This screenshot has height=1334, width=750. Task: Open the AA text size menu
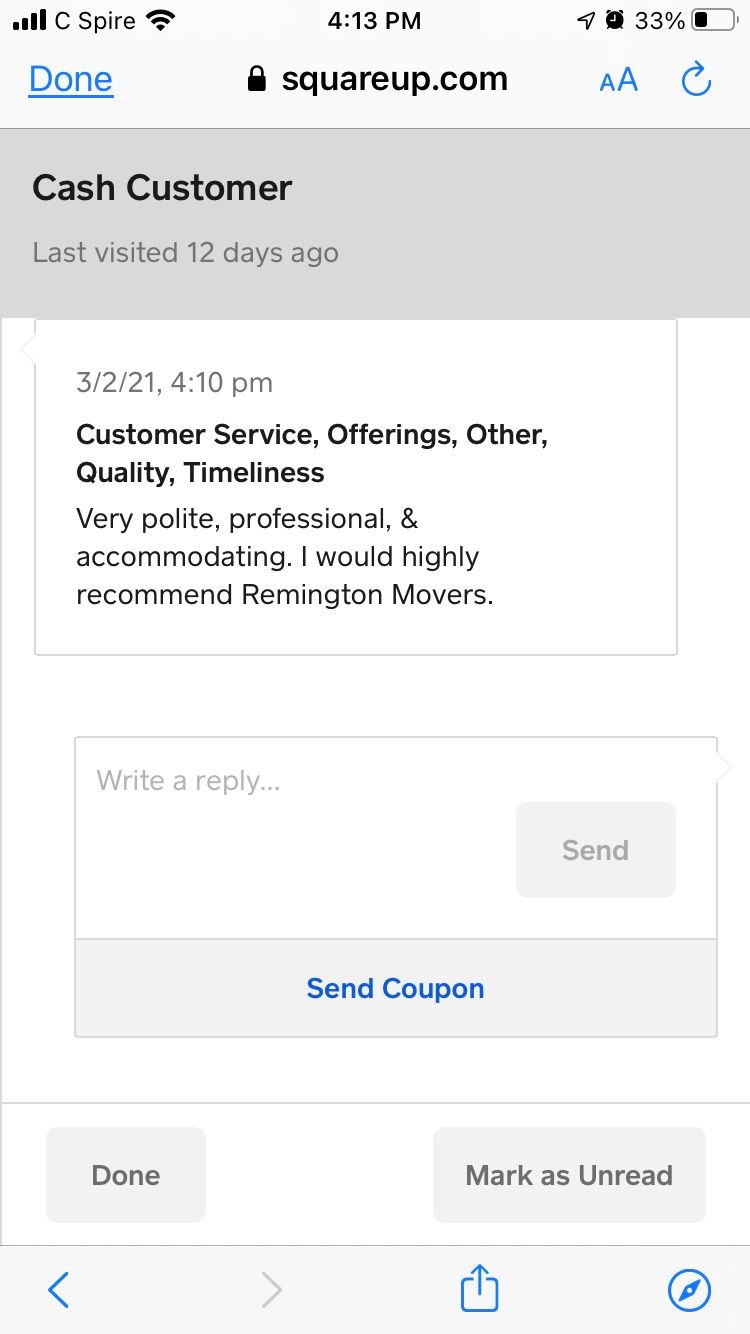pos(618,80)
